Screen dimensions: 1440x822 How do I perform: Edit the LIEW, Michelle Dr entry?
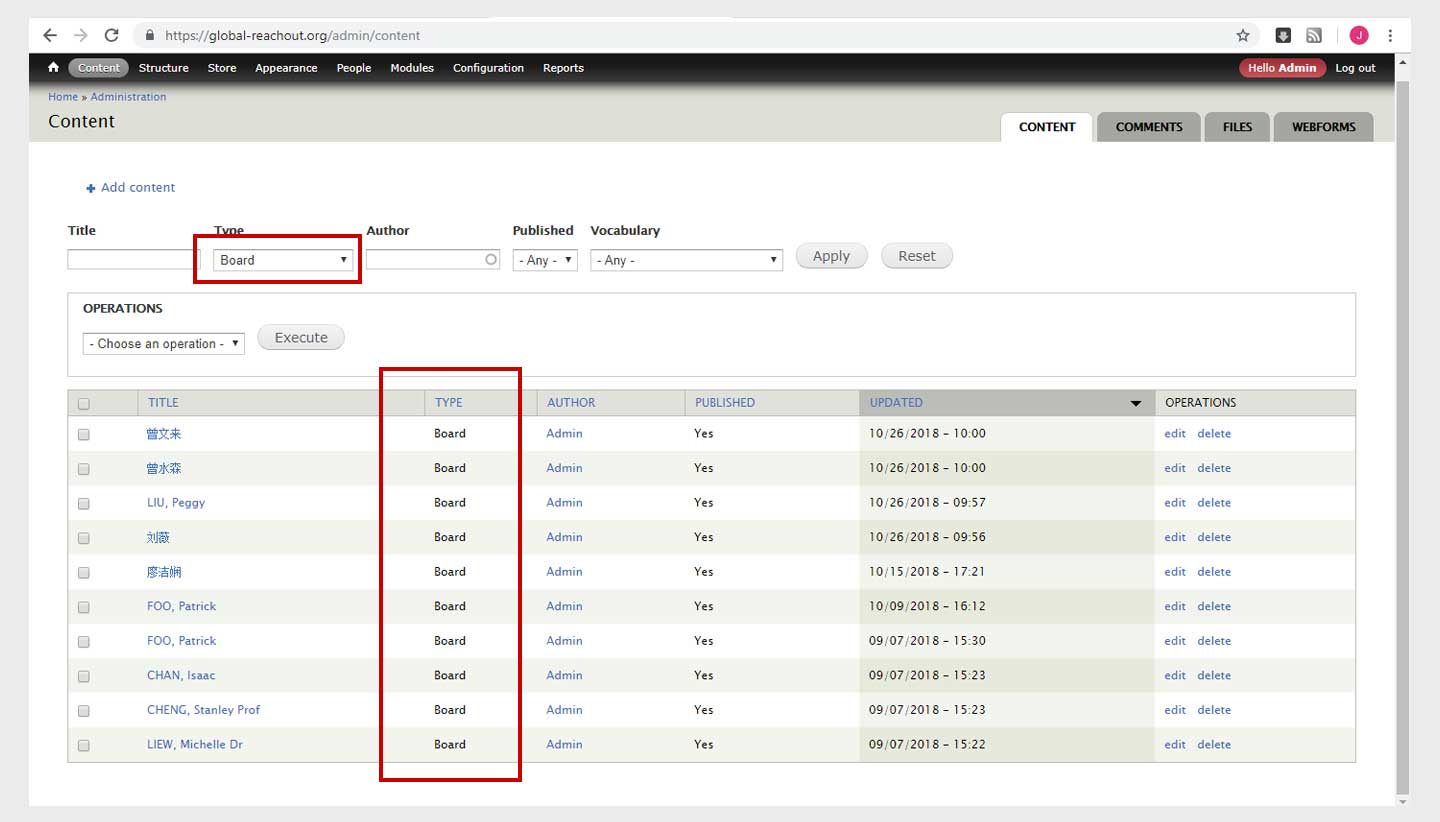(x=1175, y=745)
